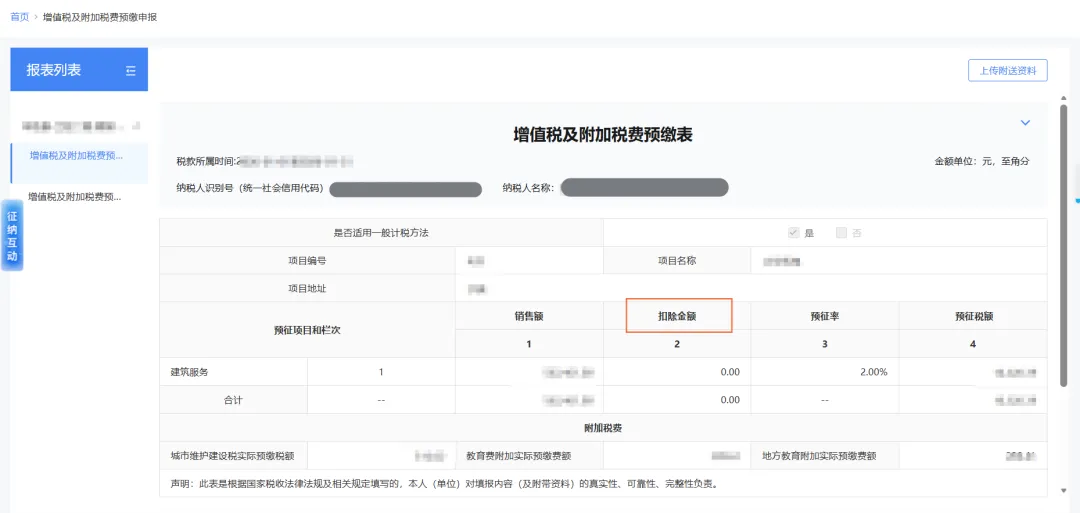
Task: Open the second 增值税及附加税费预... sidebar item
Action: pos(74,197)
